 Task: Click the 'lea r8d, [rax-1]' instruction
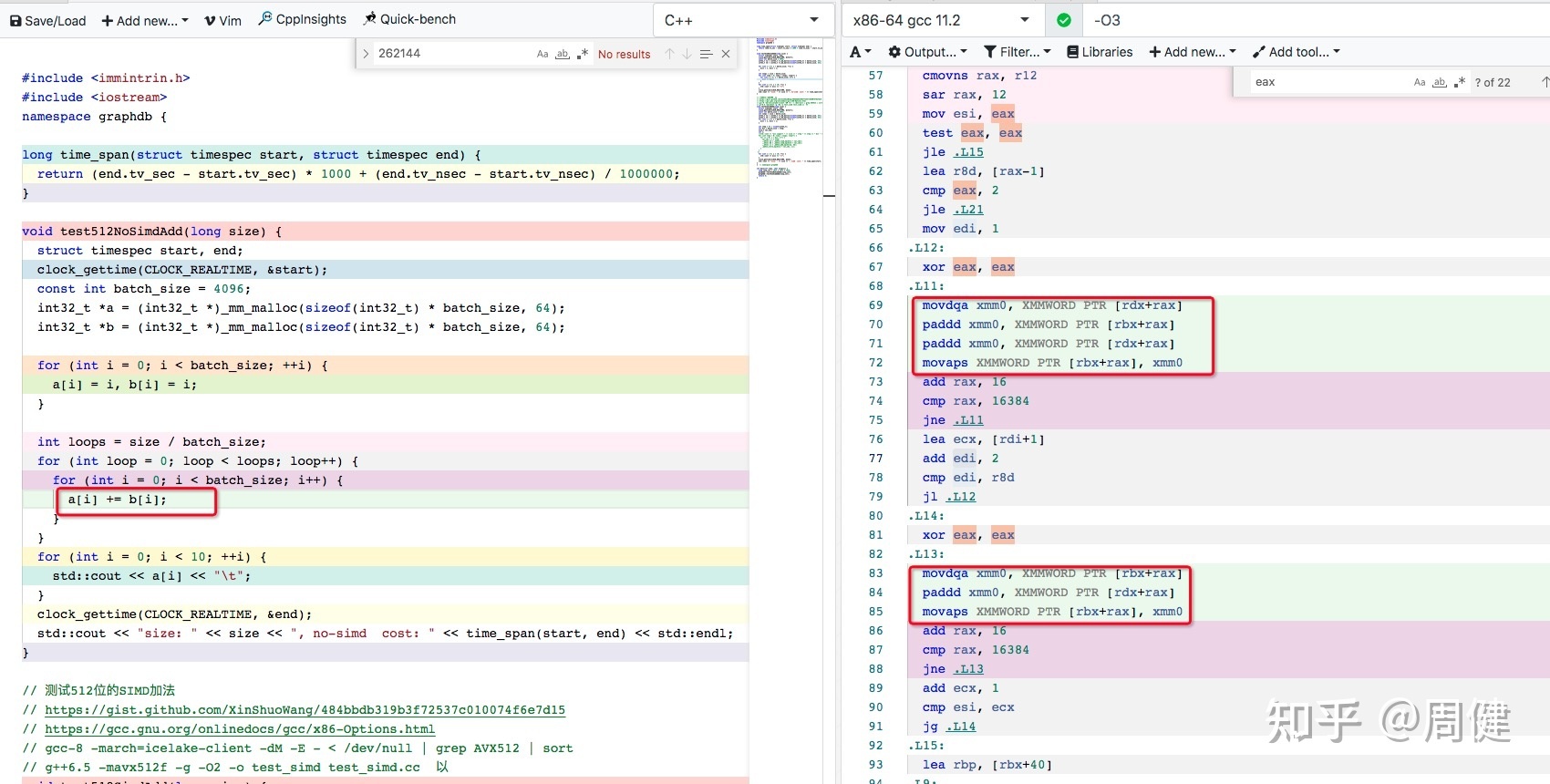[x=983, y=171]
